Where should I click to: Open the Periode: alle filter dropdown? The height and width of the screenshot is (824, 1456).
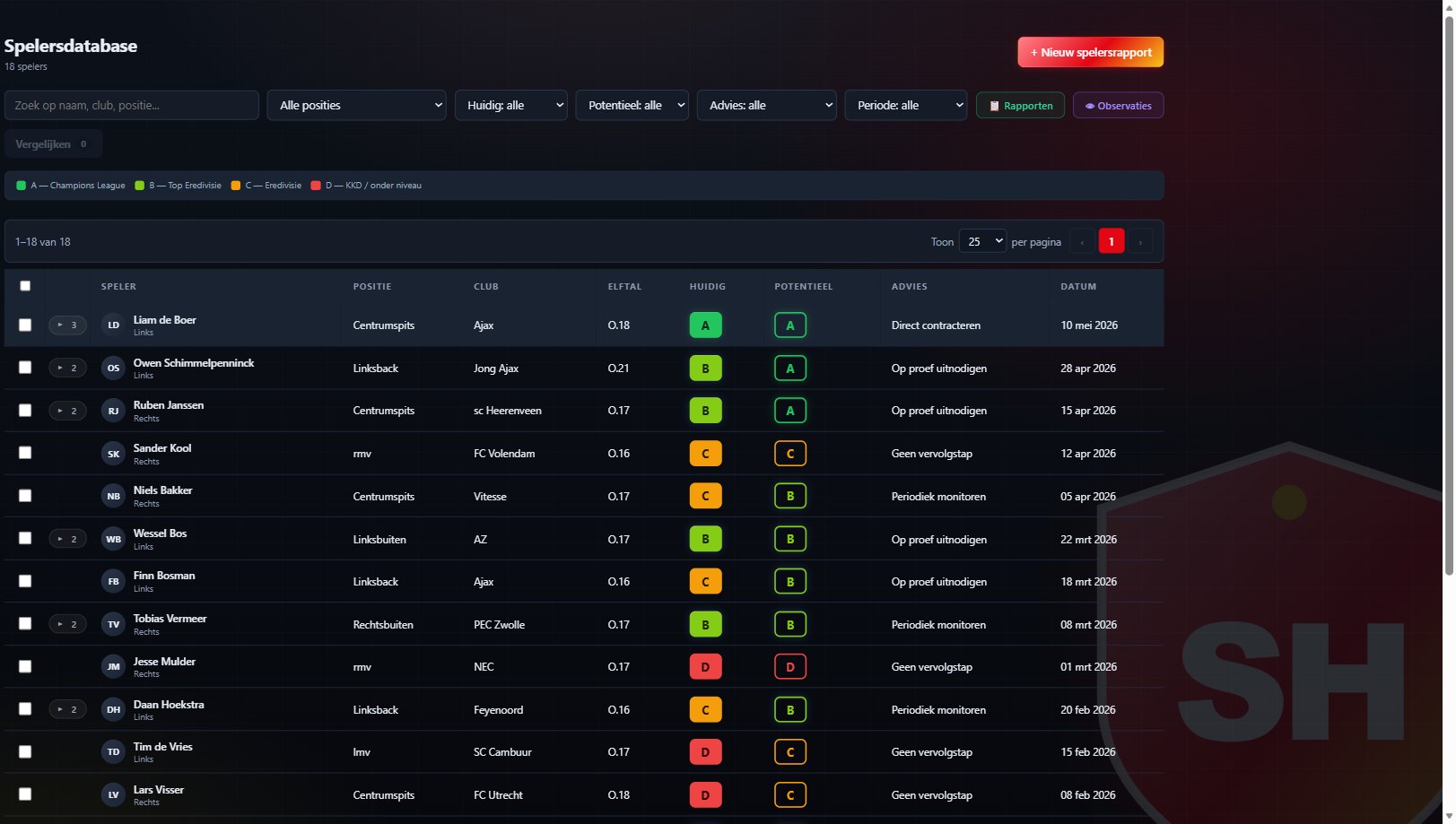(906, 105)
